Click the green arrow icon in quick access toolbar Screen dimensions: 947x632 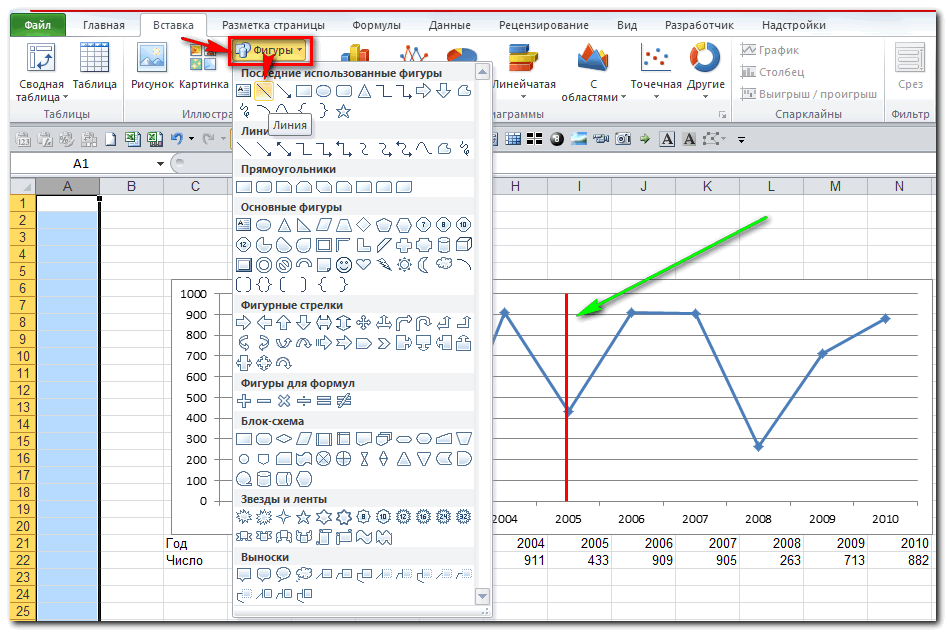[645, 139]
